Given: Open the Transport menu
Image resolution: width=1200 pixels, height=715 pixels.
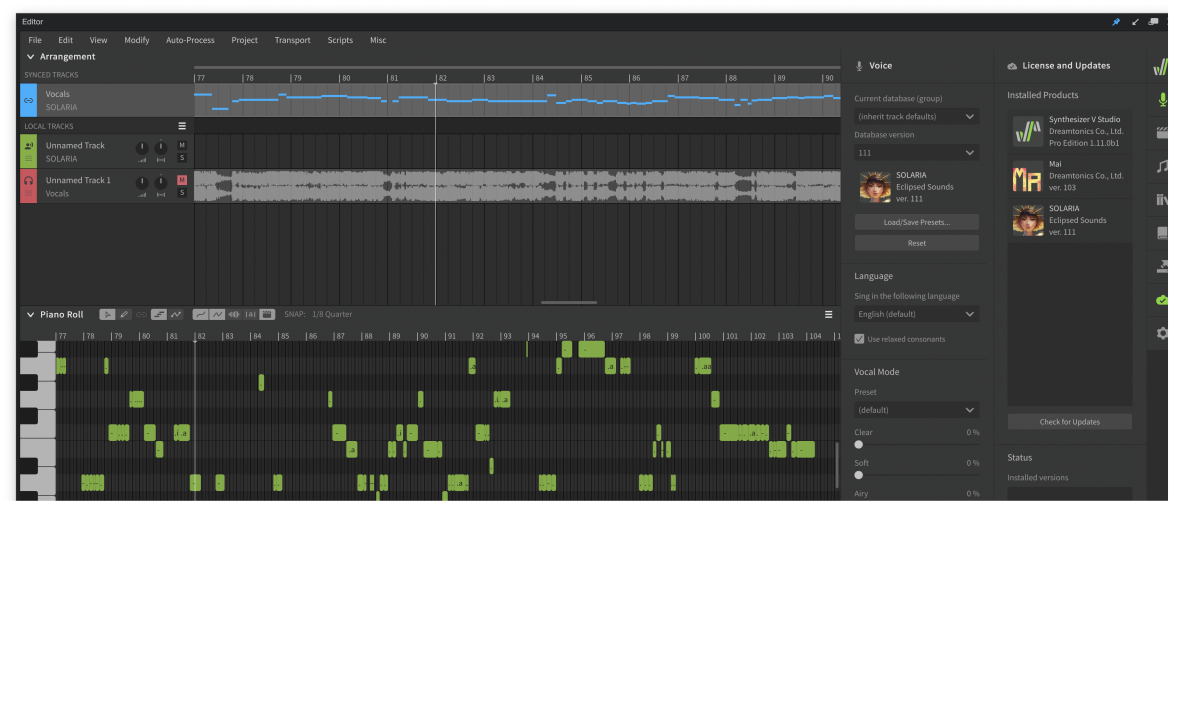Looking at the screenshot, I should [292, 40].
